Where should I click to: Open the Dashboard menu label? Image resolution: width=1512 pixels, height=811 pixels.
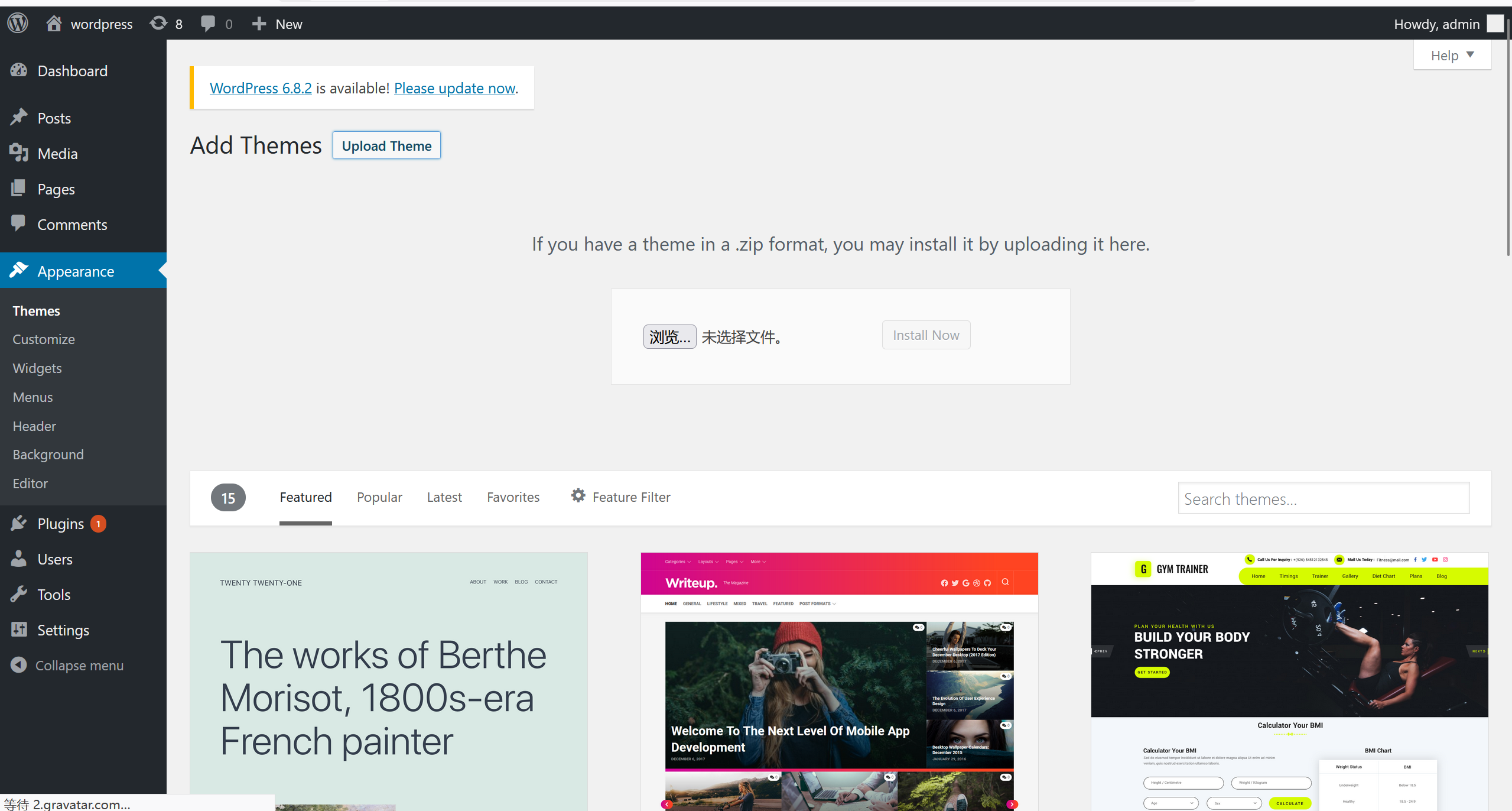(x=73, y=71)
